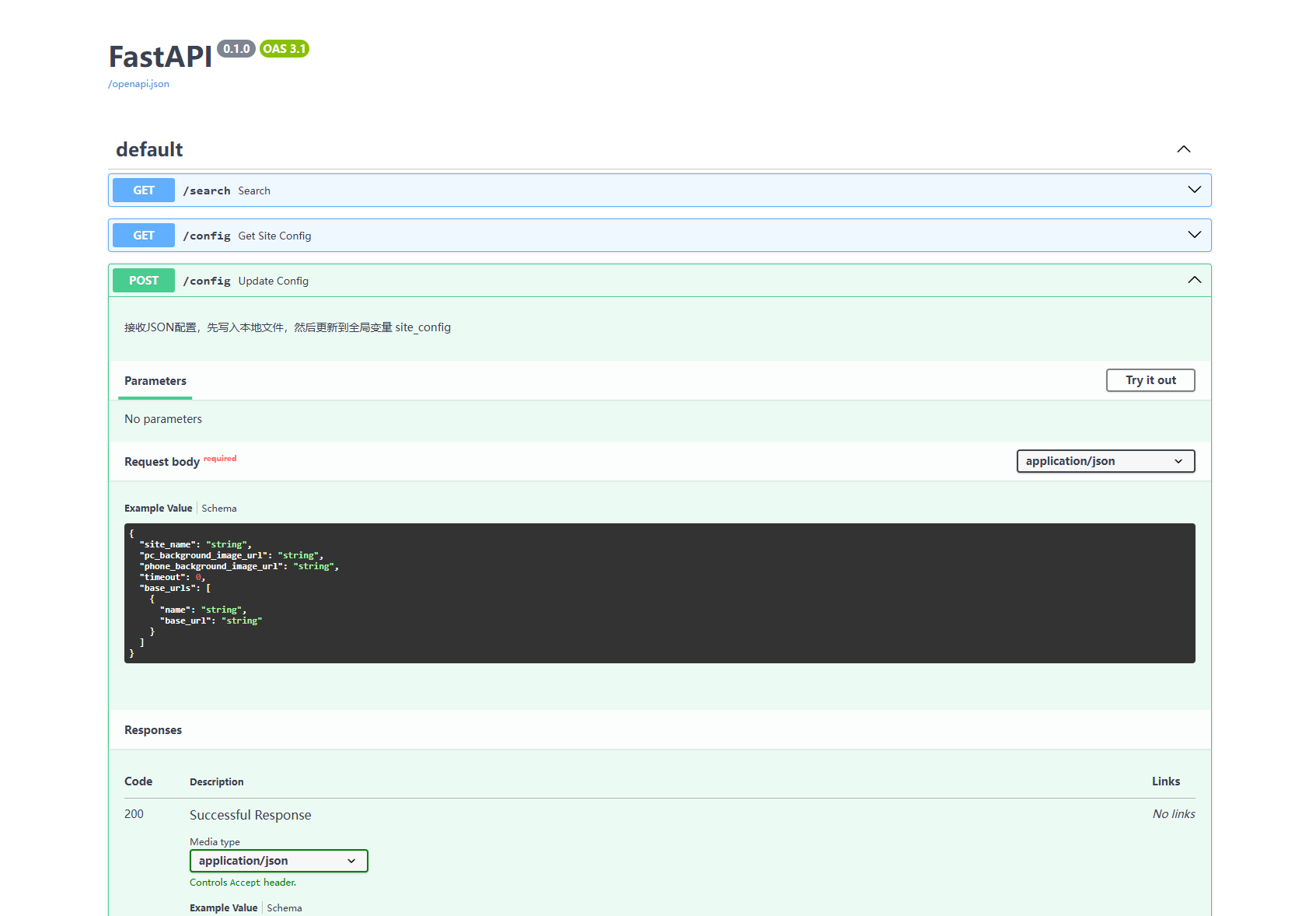Click the Responses heading

pyautogui.click(x=153, y=730)
